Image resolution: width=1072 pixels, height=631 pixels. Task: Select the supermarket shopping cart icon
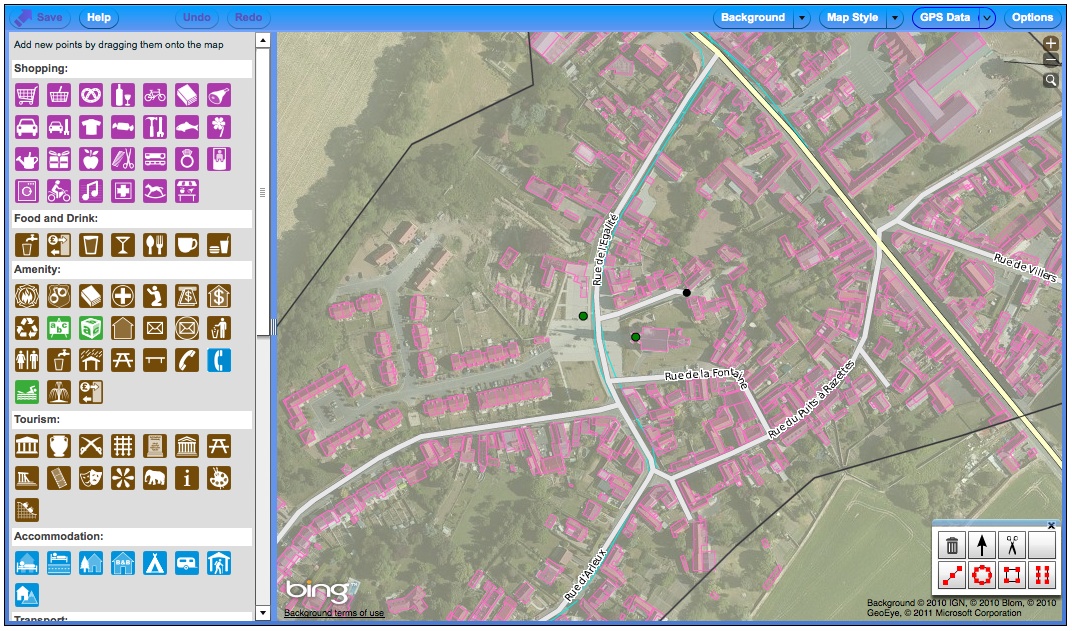(27, 95)
